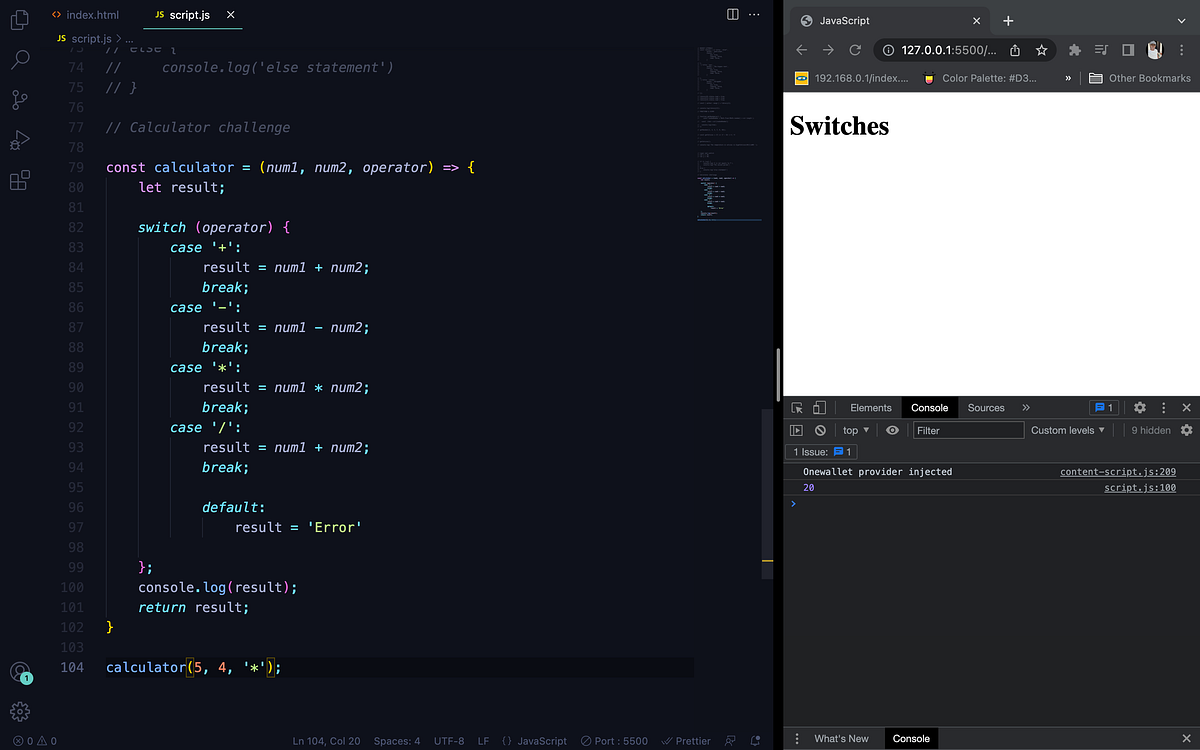This screenshot has width=1200, height=750.
Task: Toggle the Chrome side panel
Action: tap(1128, 50)
